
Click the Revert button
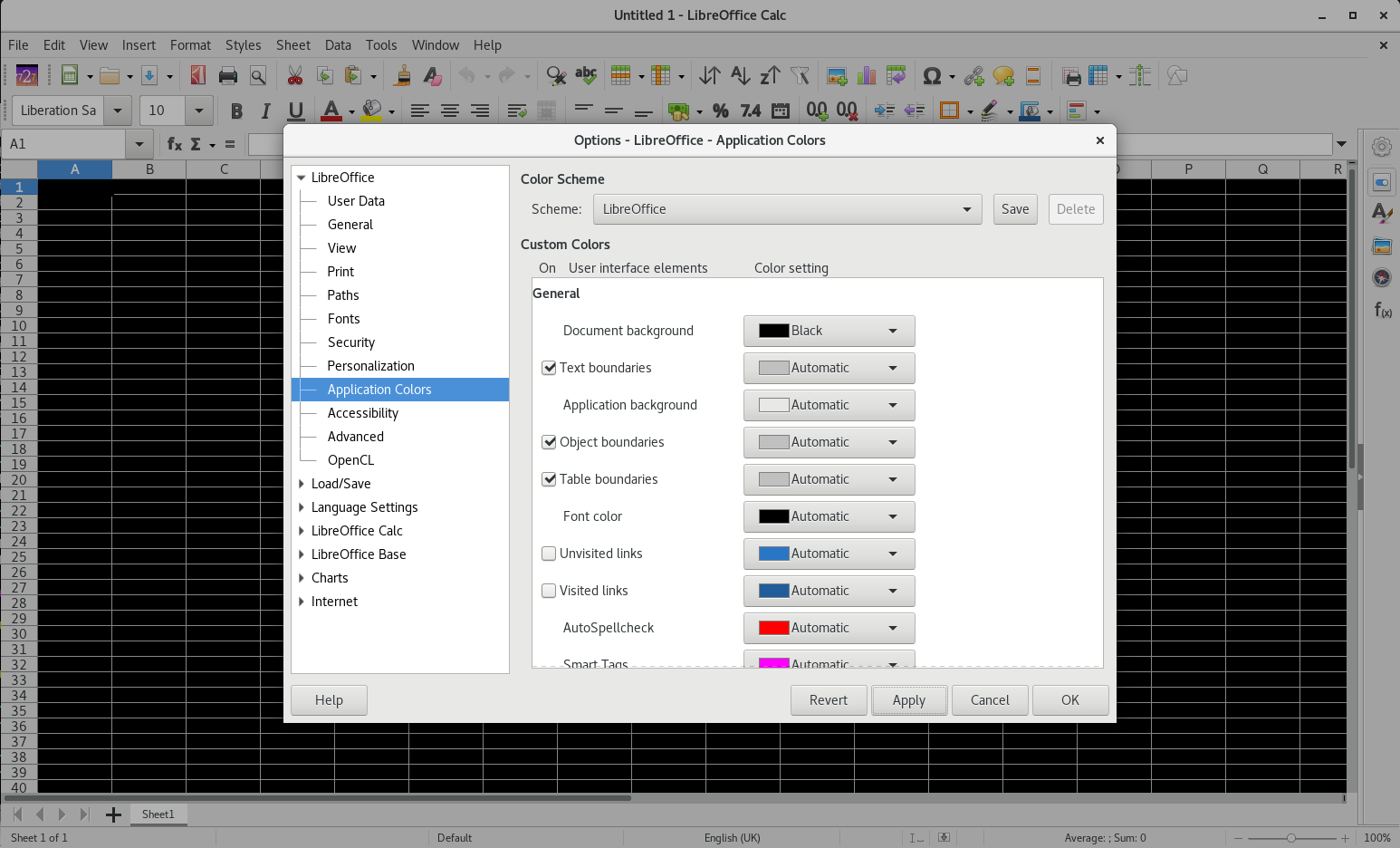pos(829,700)
